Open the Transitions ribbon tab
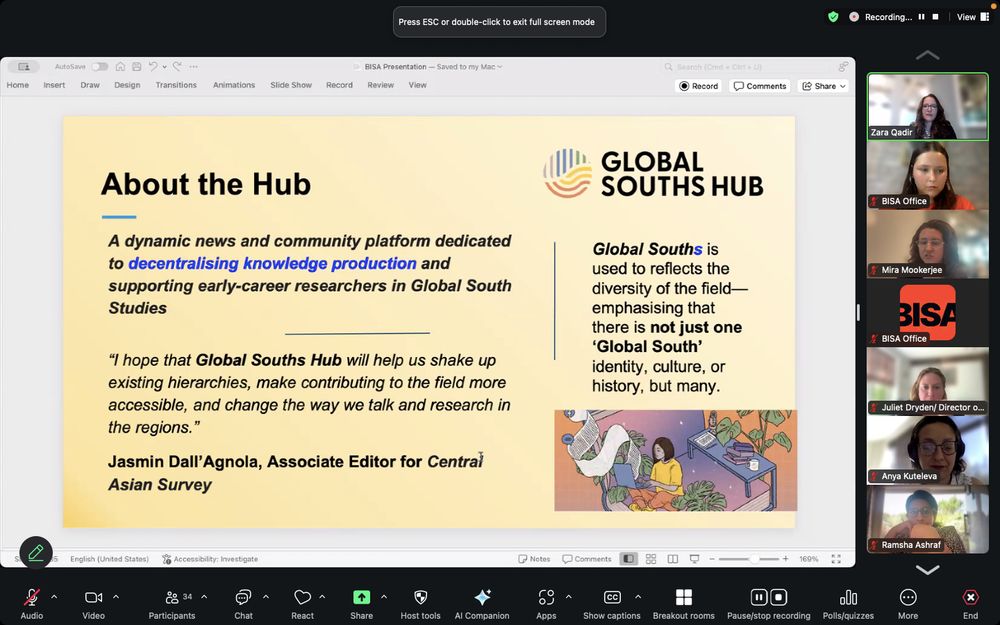 coord(176,85)
